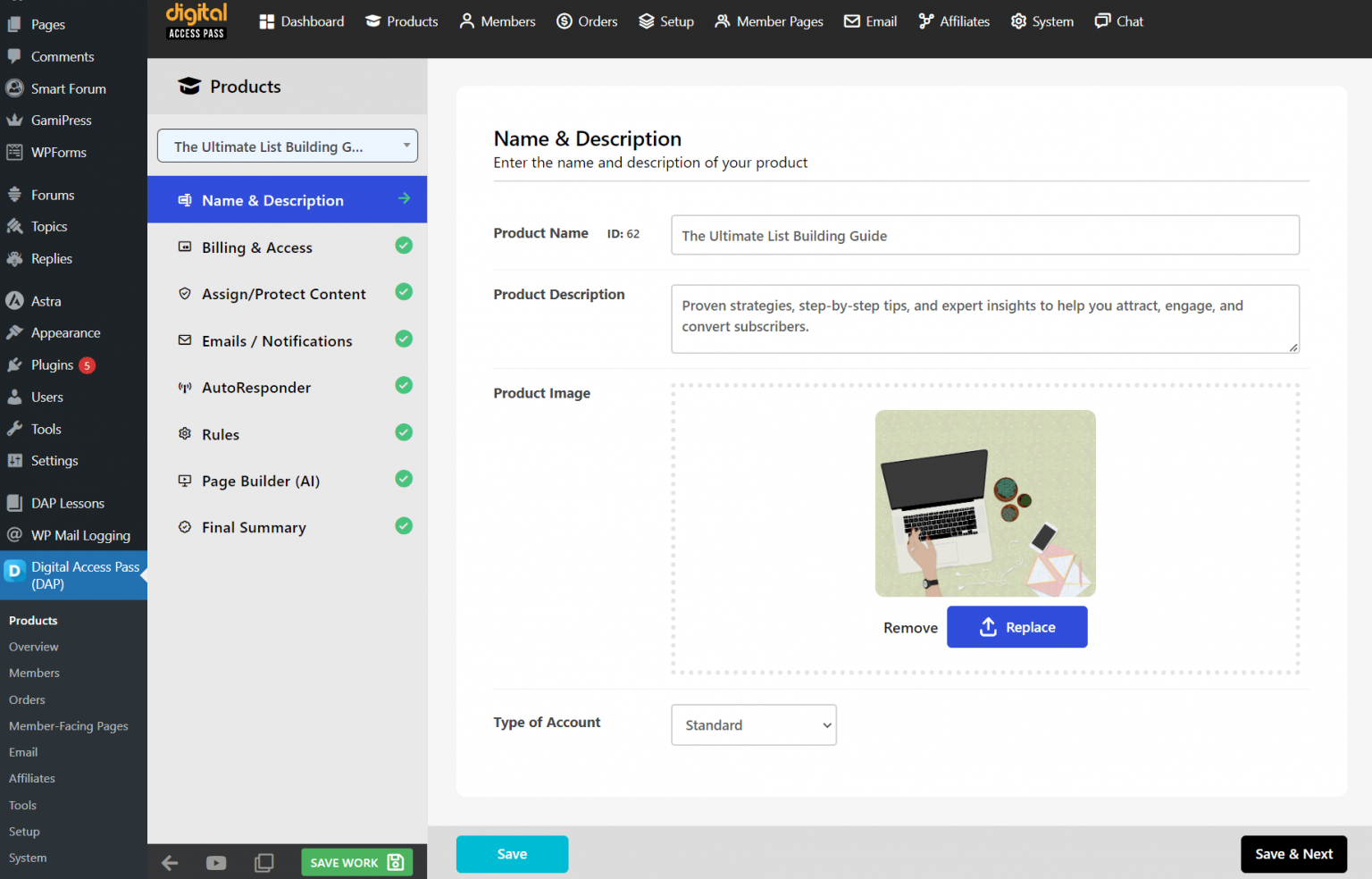Click Remove under the product image
The image size is (1372, 879).
(910, 627)
